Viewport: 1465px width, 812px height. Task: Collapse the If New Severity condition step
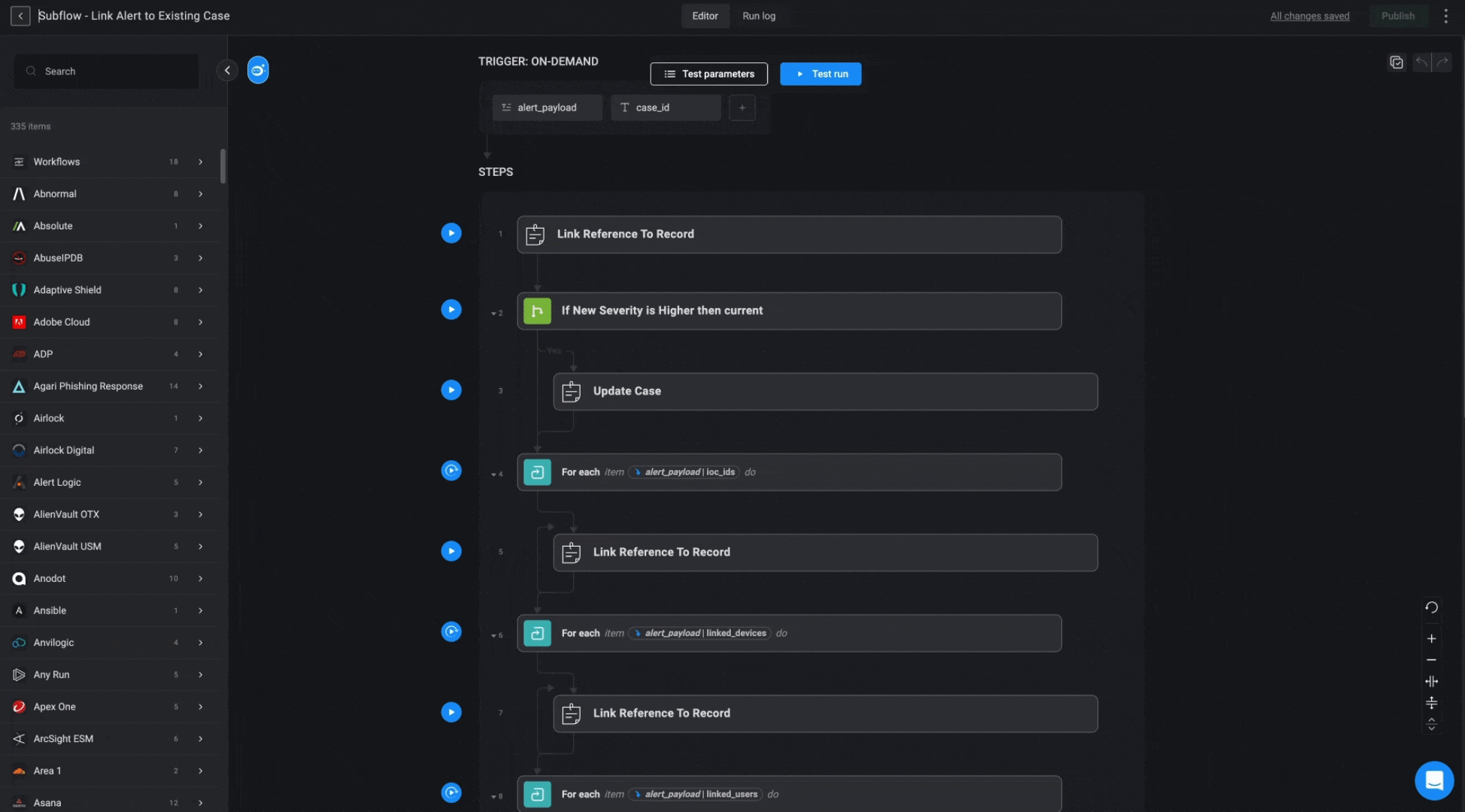(x=494, y=314)
